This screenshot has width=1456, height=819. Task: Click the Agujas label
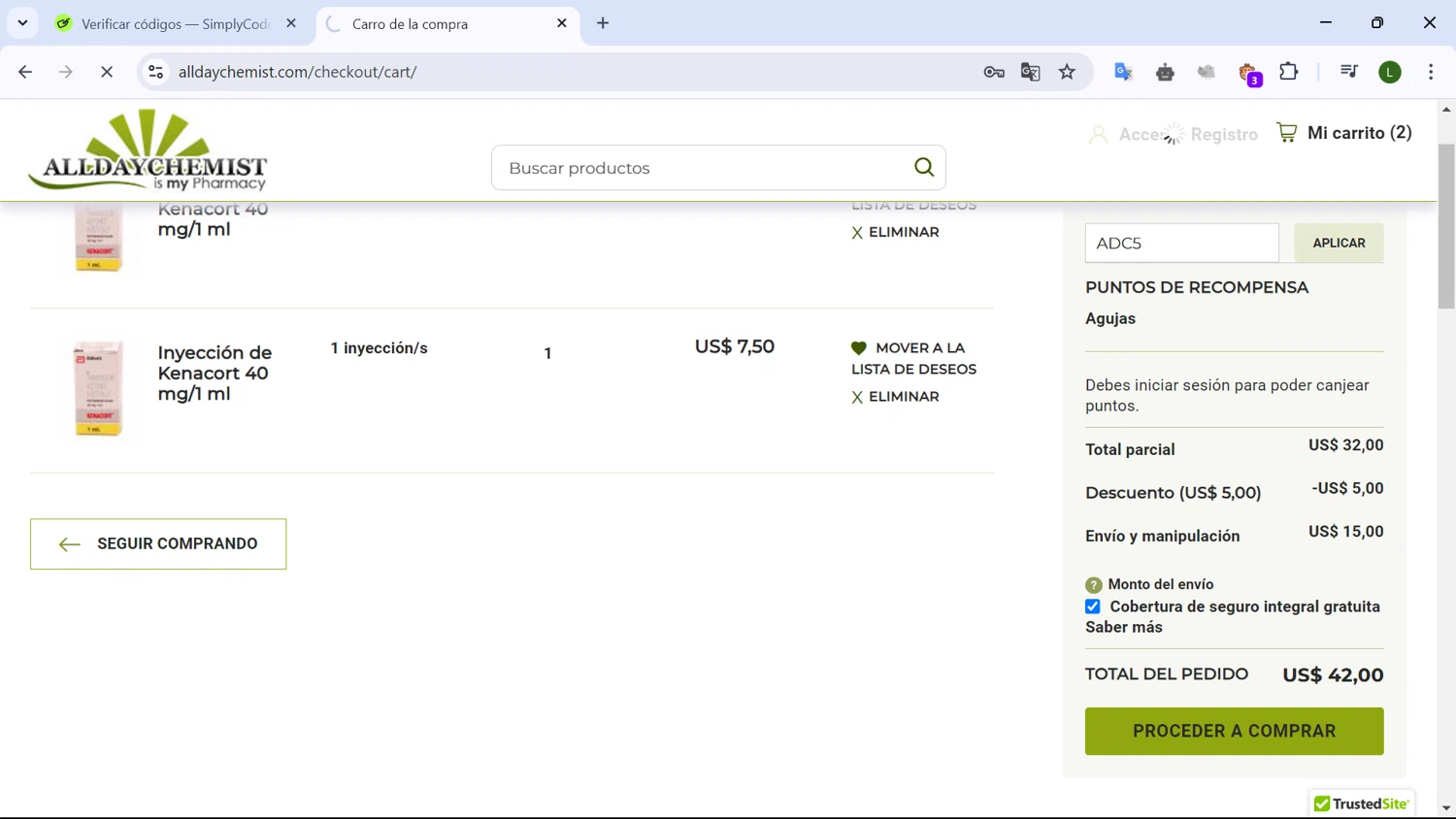point(1110,319)
